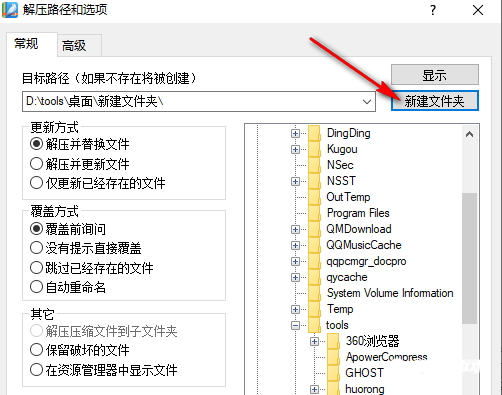Close the 解压路径和选项 dialog
502x395 pixels.
click(x=478, y=10)
